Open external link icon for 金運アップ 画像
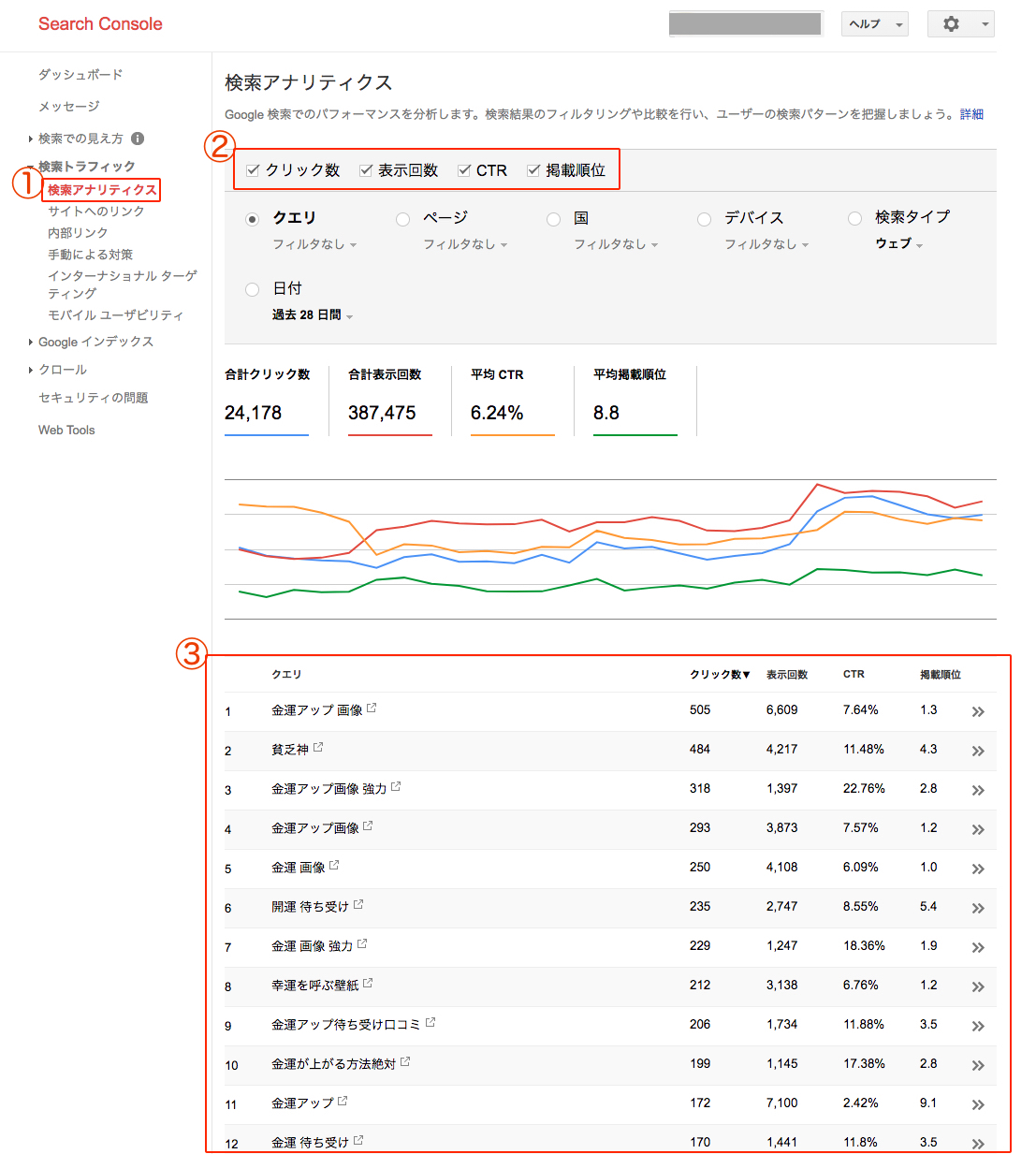 coord(372,708)
